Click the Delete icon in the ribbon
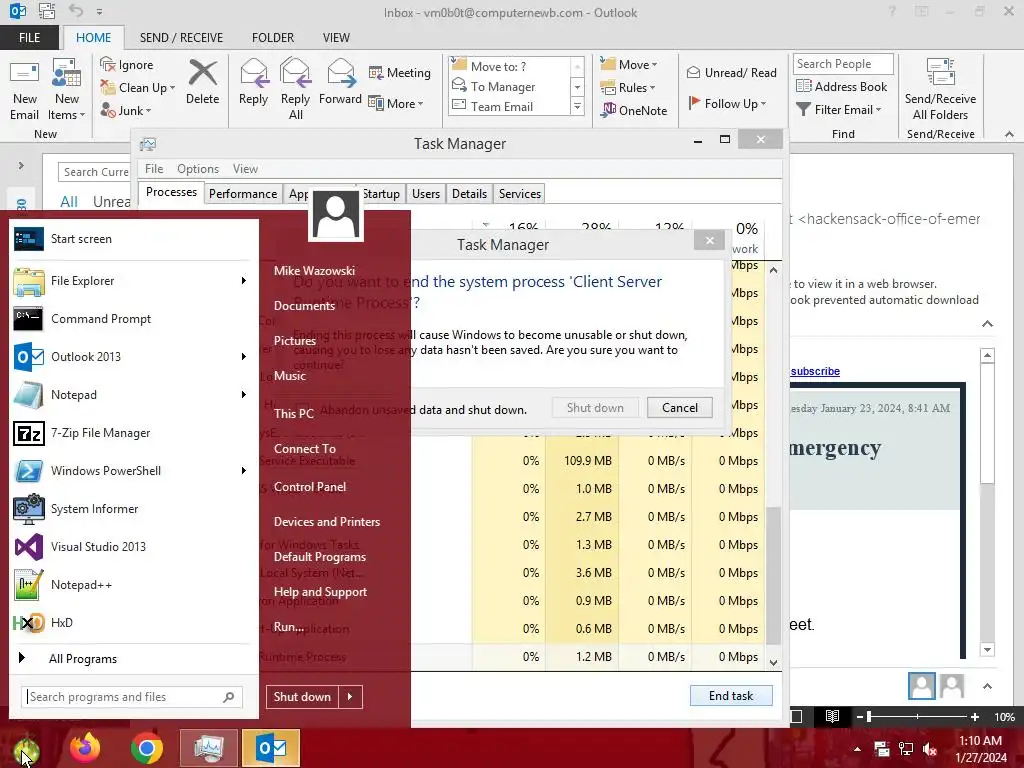 pos(202,82)
